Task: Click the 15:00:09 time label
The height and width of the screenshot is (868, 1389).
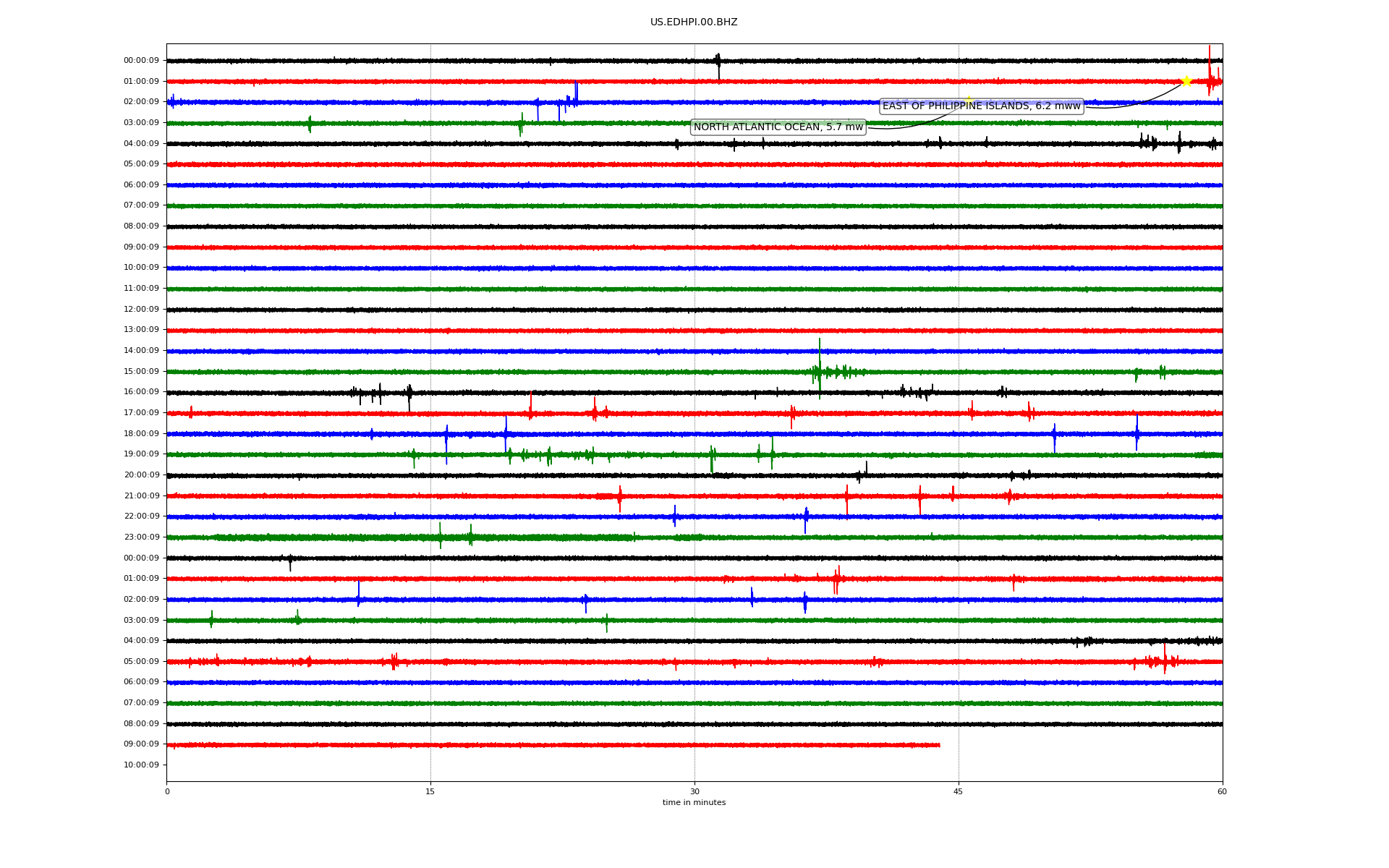Action: pyautogui.click(x=141, y=372)
